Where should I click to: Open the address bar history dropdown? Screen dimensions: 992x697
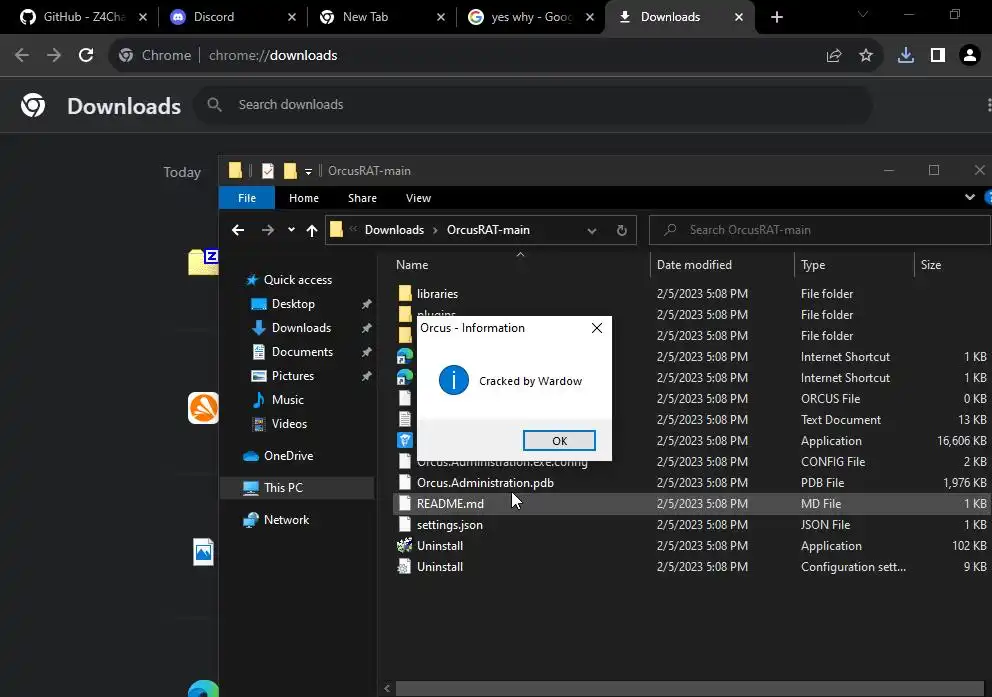tap(592, 231)
